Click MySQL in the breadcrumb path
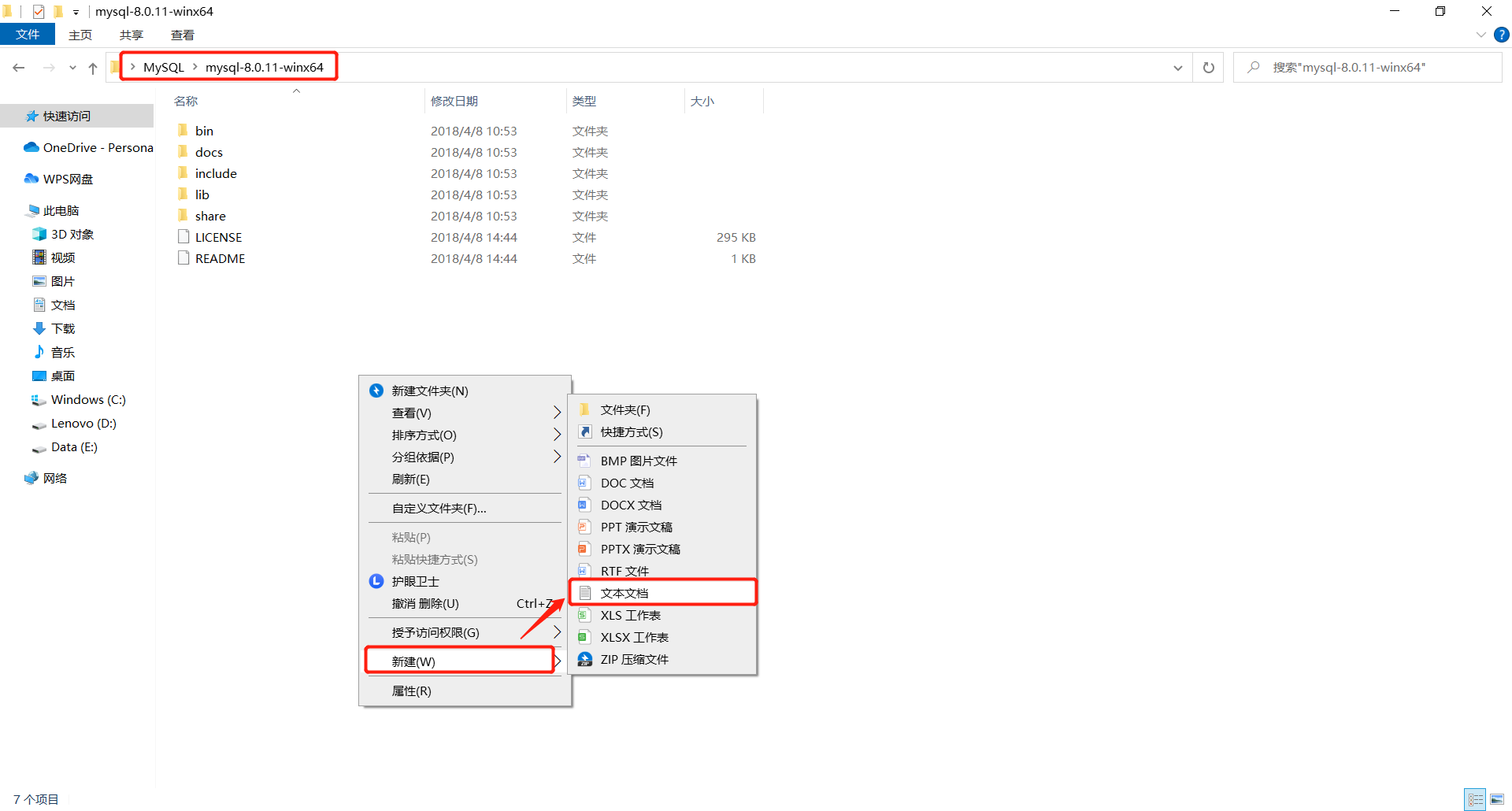Image resolution: width=1512 pixels, height=811 pixels. [x=163, y=67]
